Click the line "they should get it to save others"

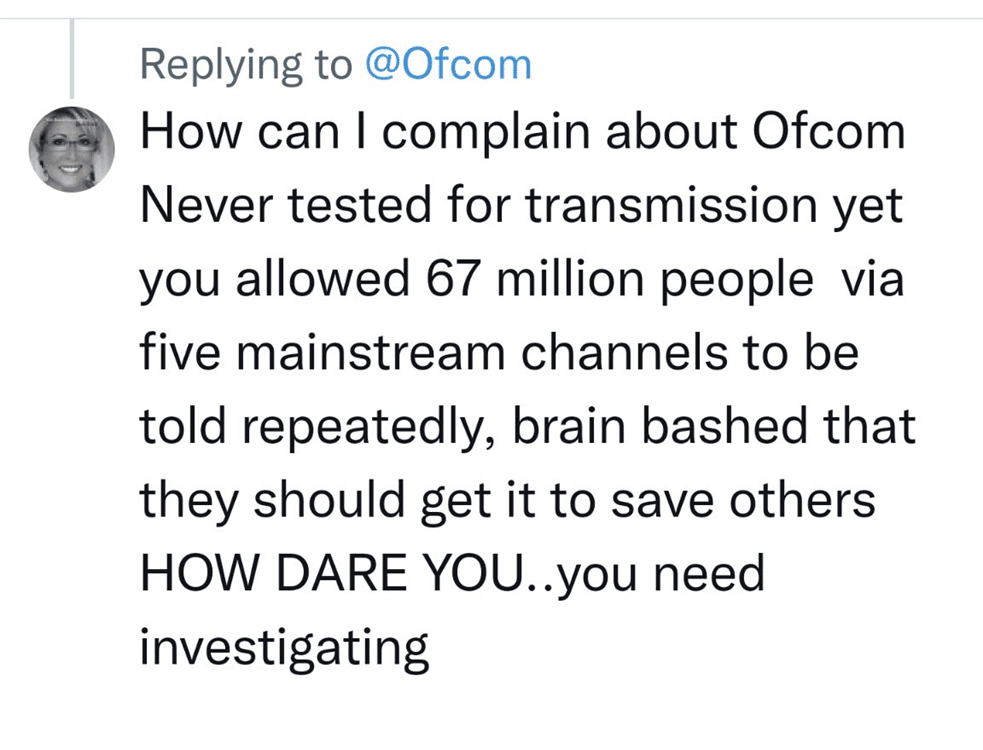click(507, 500)
